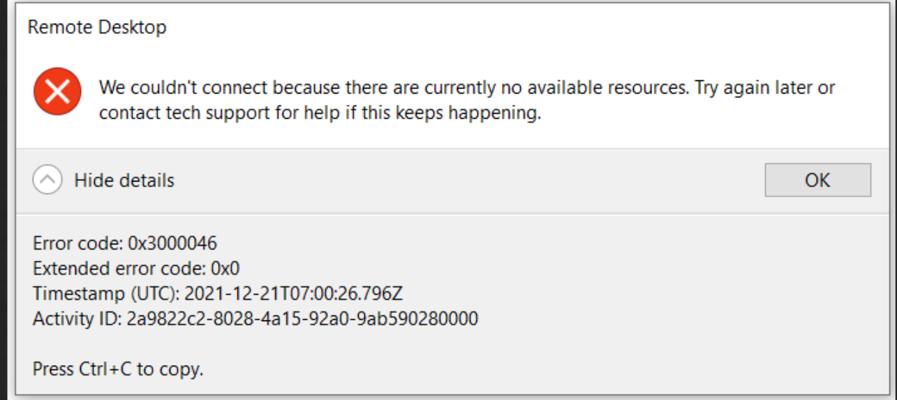Click the Remote Desktop title text
897x400 pixels.
[97, 28]
